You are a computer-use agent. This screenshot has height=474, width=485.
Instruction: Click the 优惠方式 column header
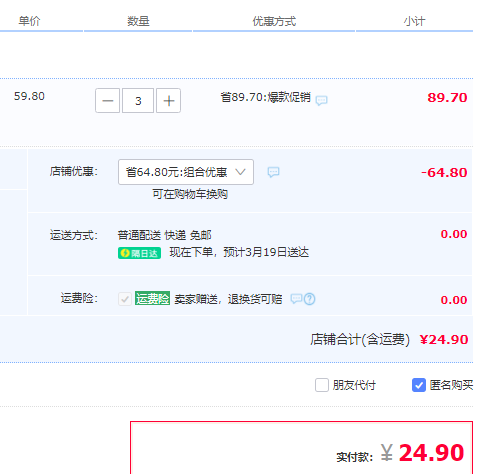click(x=274, y=21)
